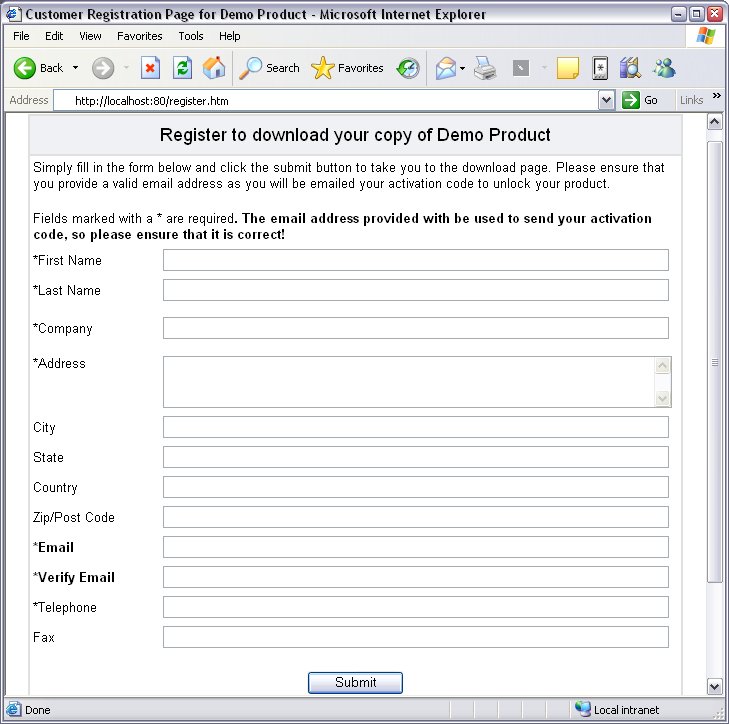Click the Stop loading icon
729x724 pixels.
[x=150, y=68]
